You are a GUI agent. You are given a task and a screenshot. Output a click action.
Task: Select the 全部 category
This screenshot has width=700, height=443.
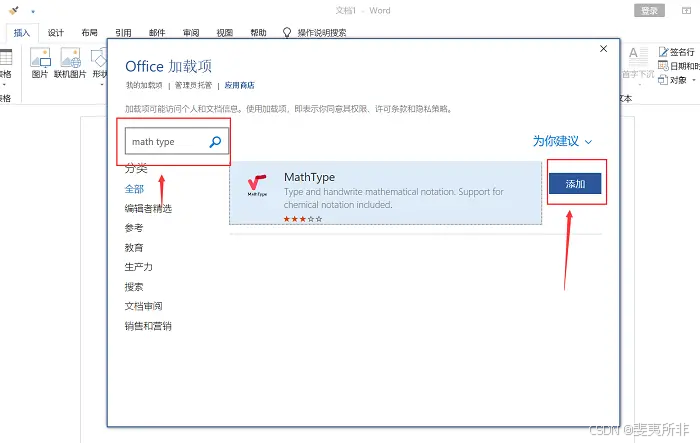coord(134,189)
